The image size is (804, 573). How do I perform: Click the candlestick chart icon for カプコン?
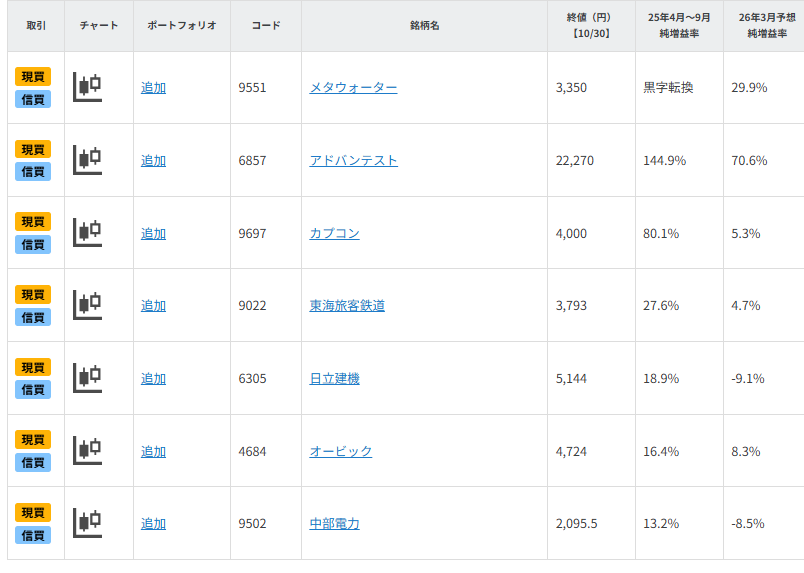(88, 233)
